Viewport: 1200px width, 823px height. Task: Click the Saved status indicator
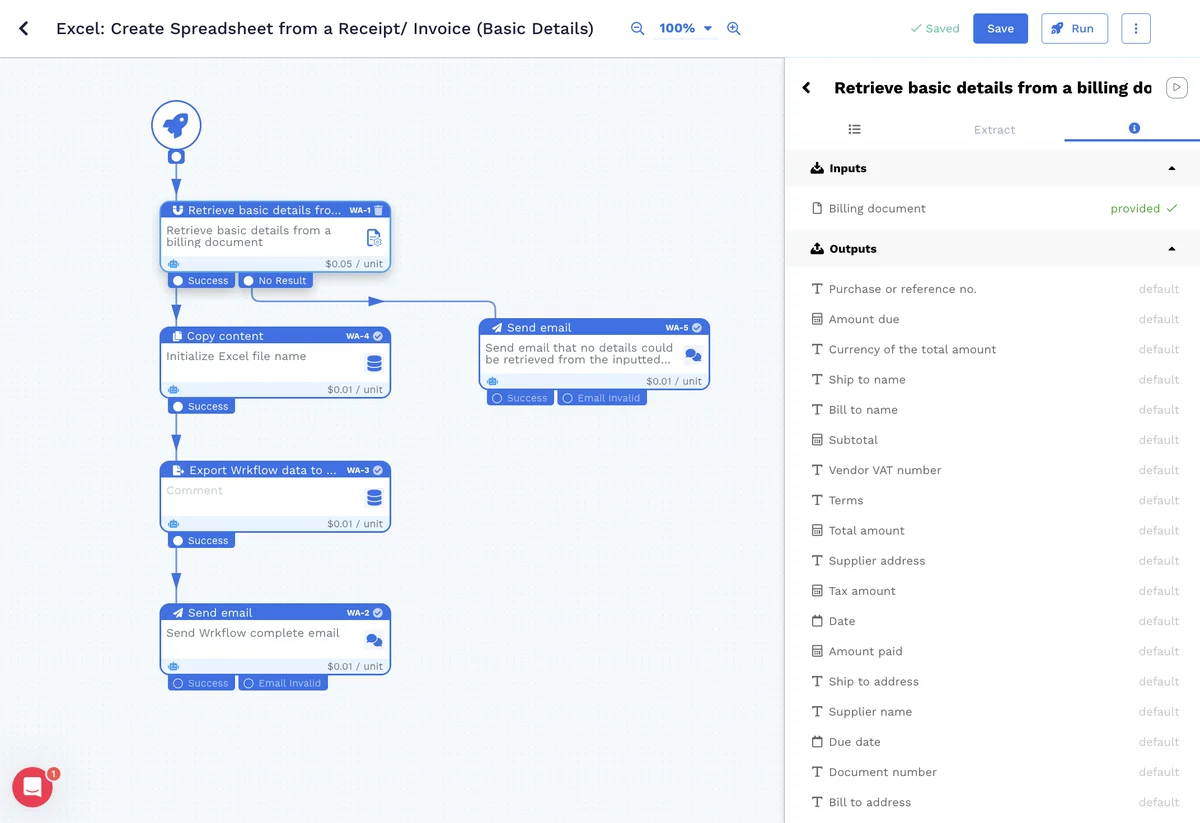pos(935,29)
